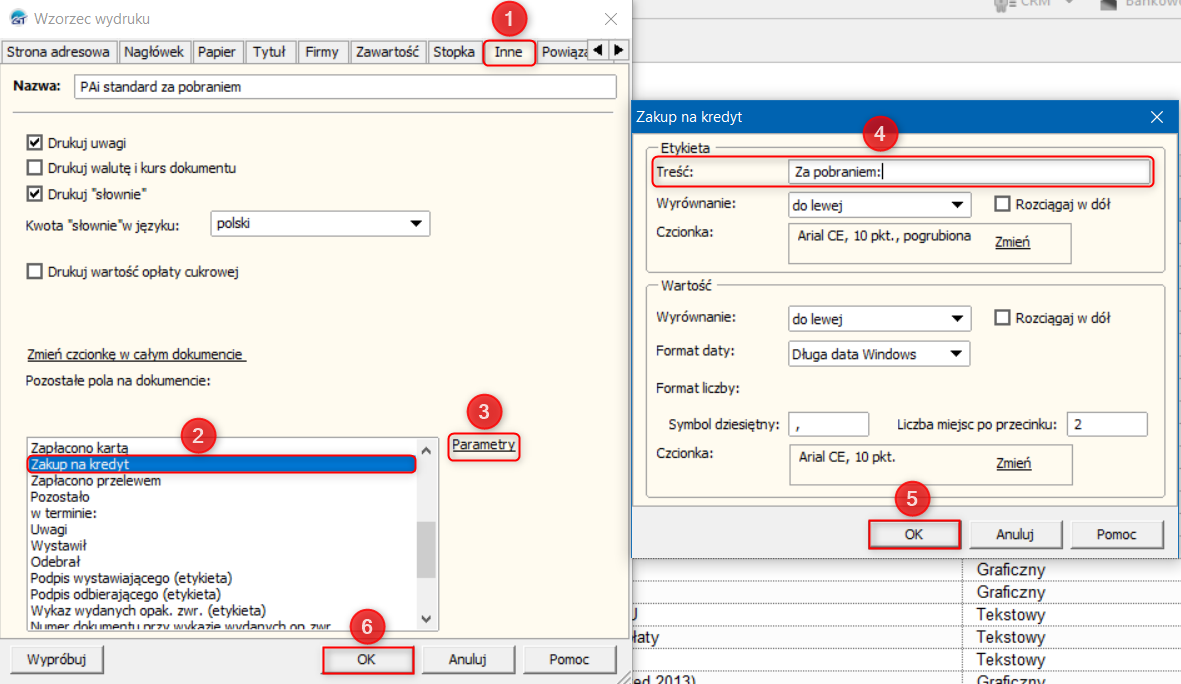Select the Tytuł tab

tap(269, 52)
